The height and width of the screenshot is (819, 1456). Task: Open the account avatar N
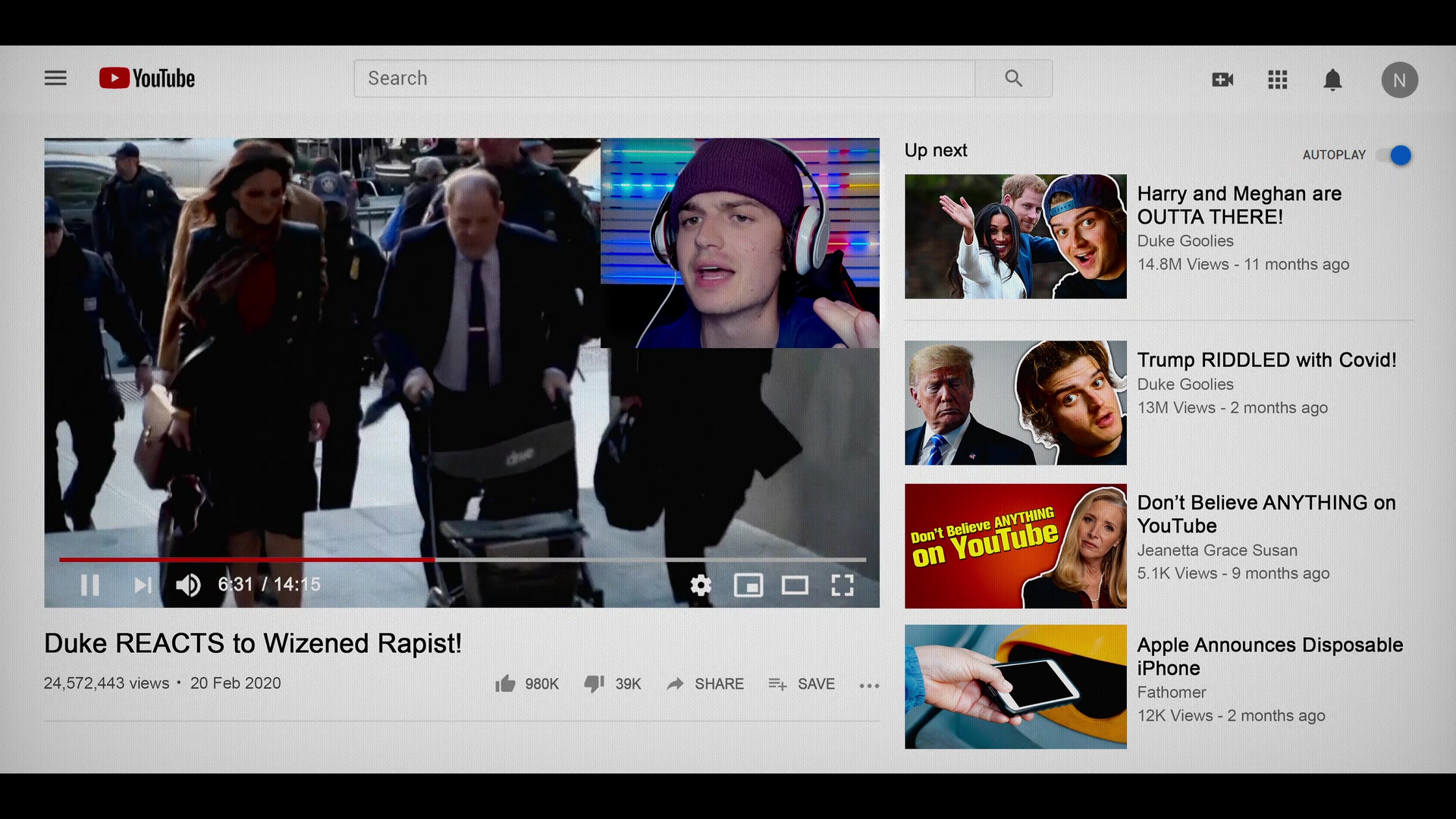[1399, 80]
